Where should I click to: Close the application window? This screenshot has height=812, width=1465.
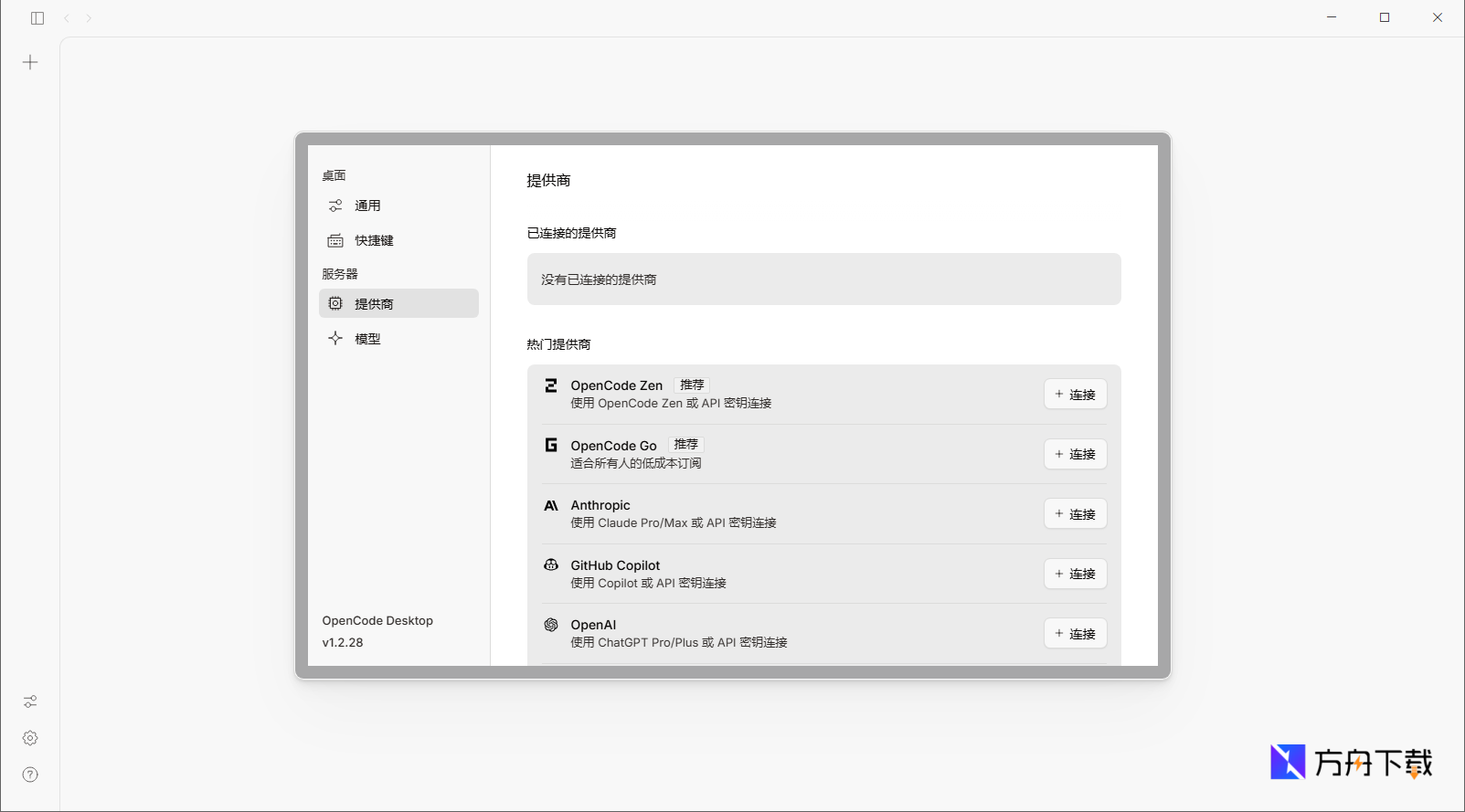coord(1438,17)
